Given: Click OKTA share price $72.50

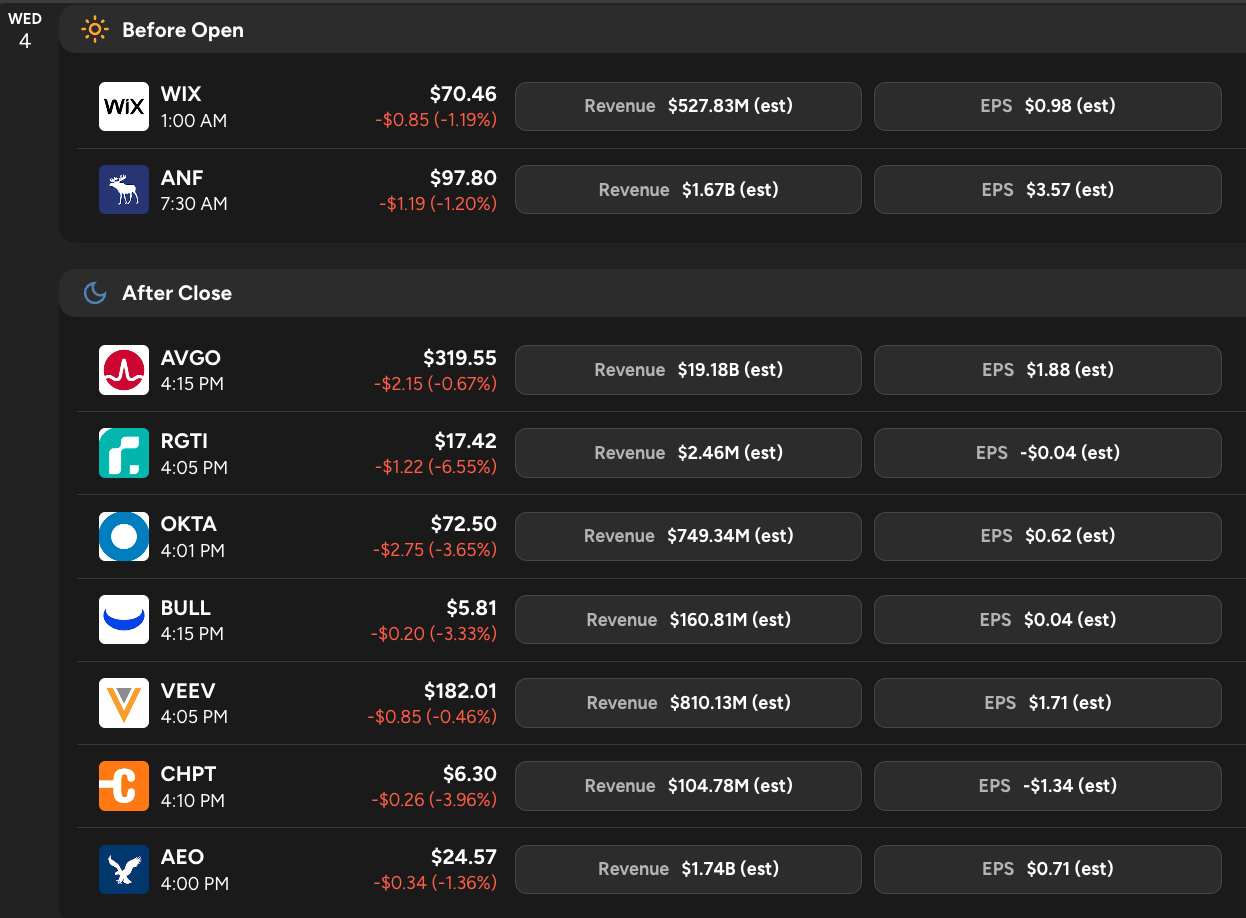Looking at the screenshot, I should 464,524.
